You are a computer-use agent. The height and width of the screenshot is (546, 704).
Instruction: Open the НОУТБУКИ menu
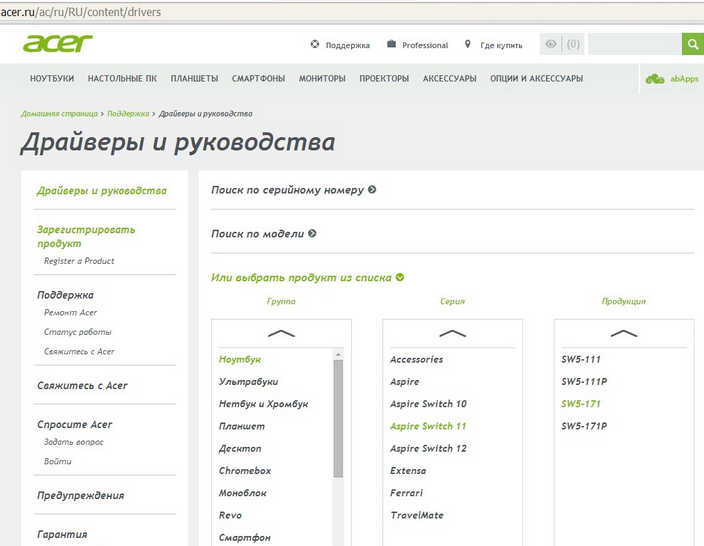[52, 79]
